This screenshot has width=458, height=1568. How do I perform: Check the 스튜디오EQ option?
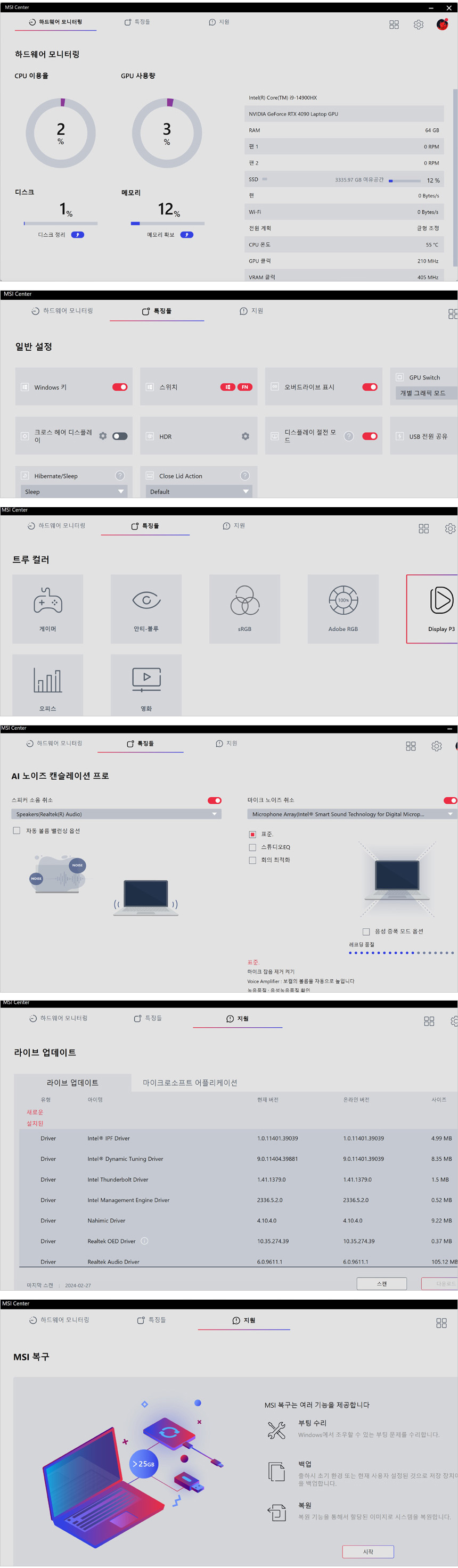coord(252,847)
